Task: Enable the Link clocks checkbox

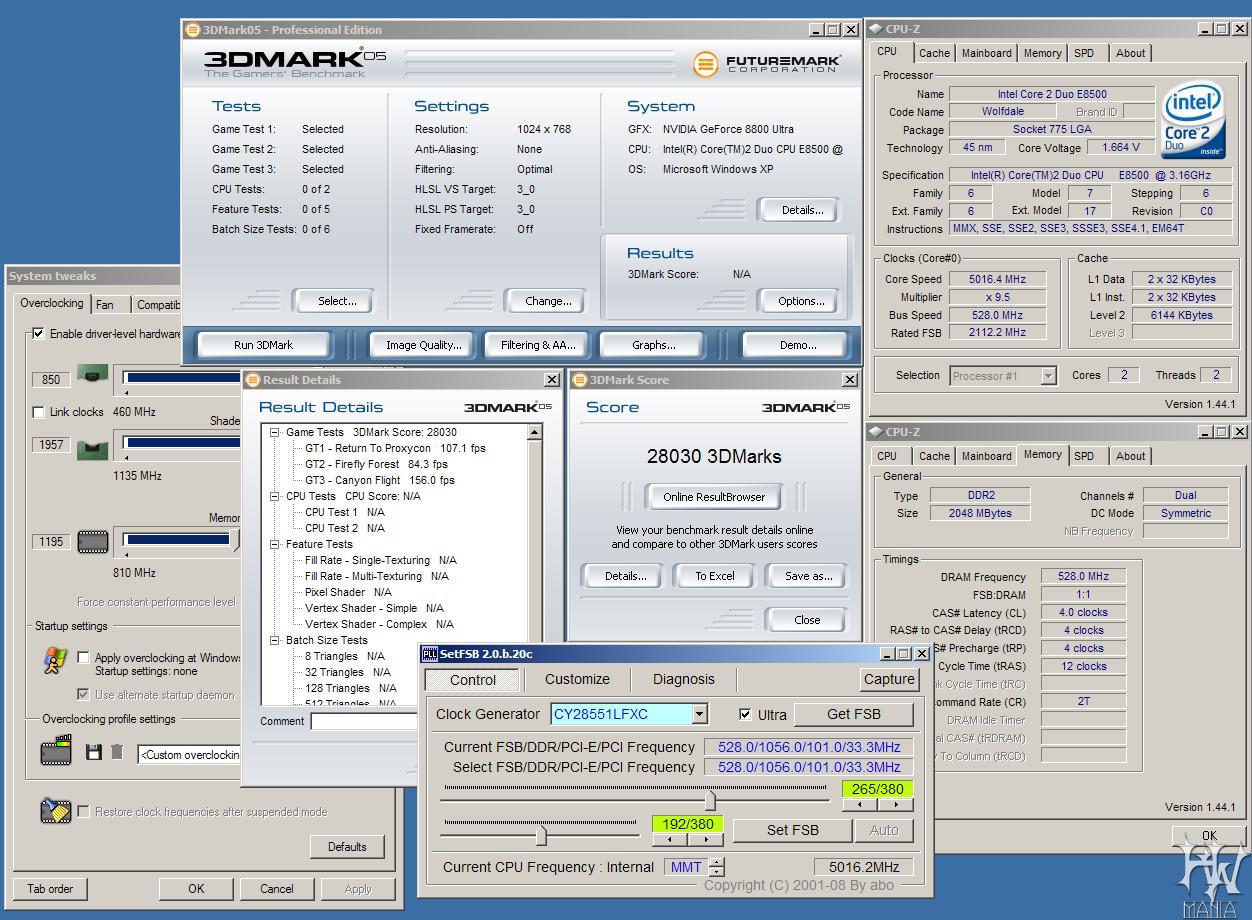Action: click(38, 412)
